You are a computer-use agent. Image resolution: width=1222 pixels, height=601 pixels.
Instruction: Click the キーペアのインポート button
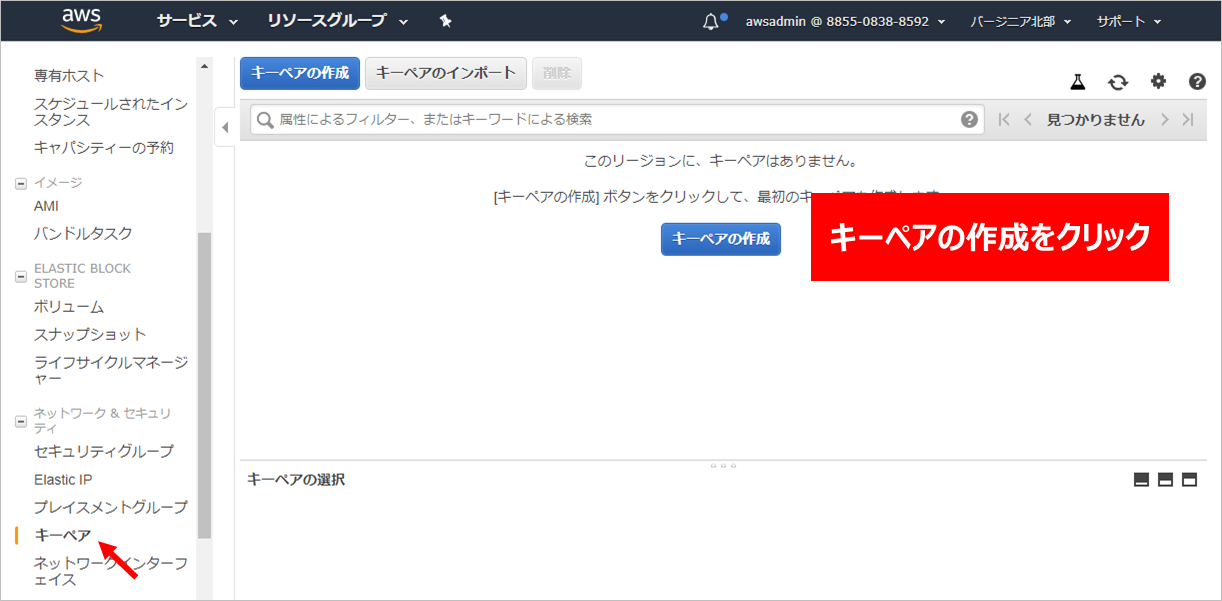(446, 73)
